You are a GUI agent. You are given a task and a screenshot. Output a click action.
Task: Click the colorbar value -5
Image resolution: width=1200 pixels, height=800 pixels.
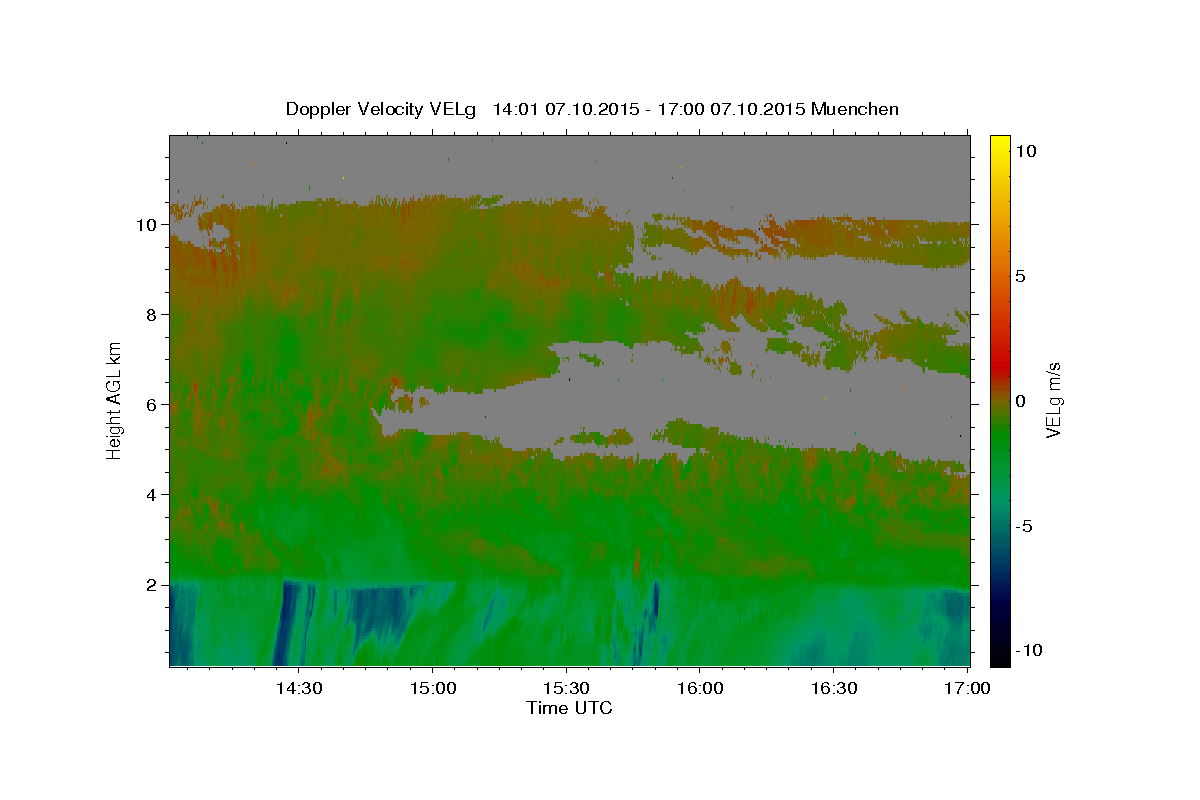(1024, 526)
